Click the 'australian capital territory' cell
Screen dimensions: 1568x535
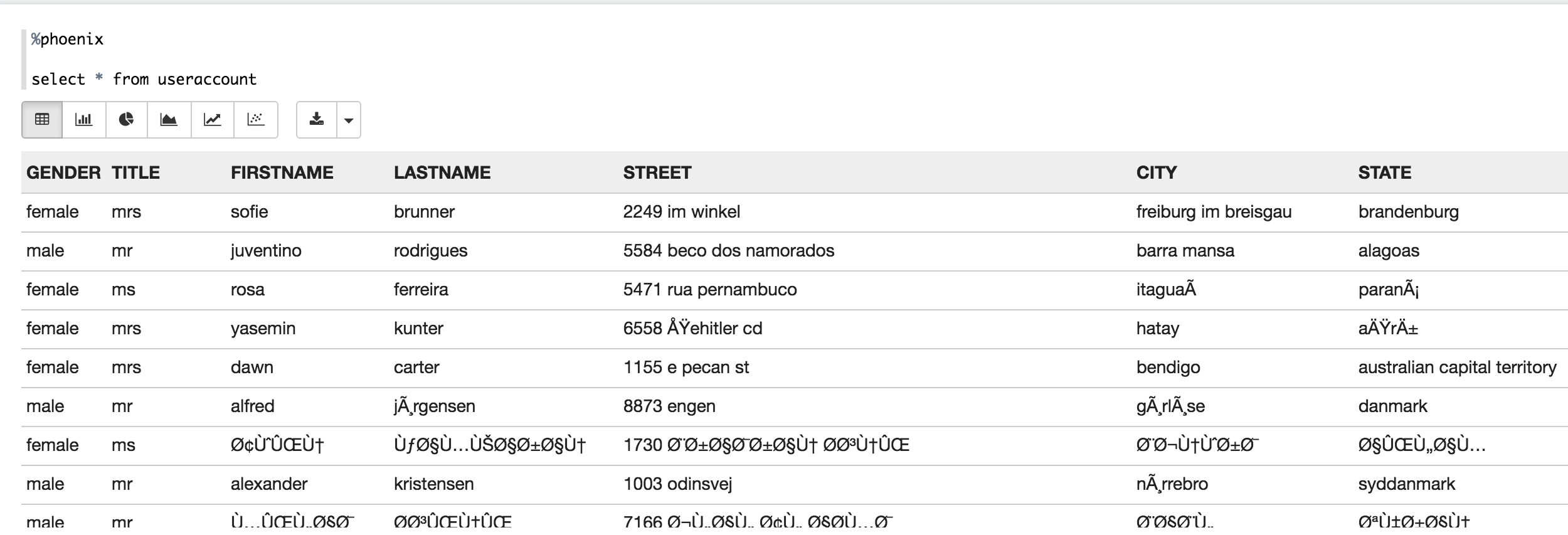point(1457,368)
